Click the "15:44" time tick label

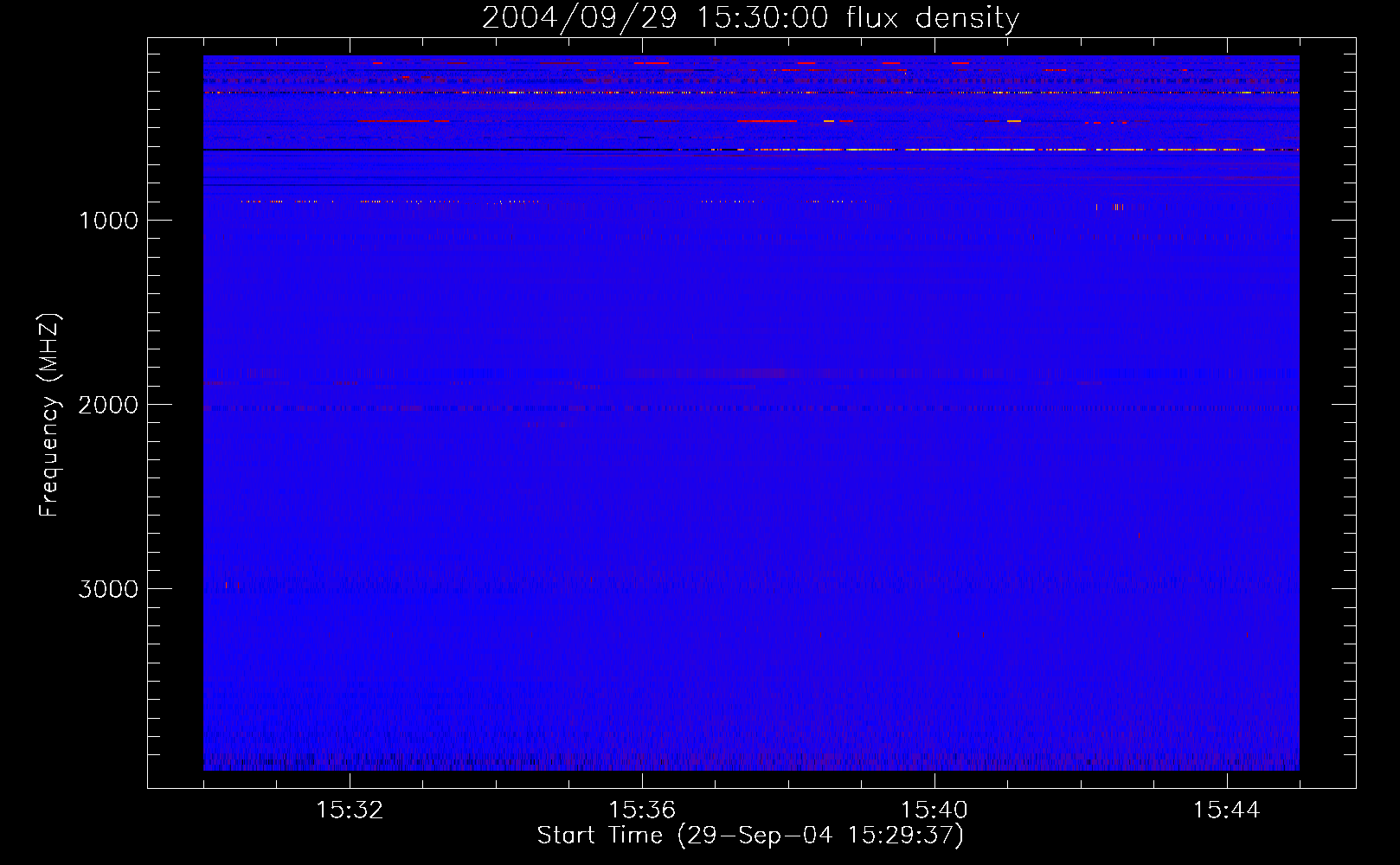point(1226,811)
